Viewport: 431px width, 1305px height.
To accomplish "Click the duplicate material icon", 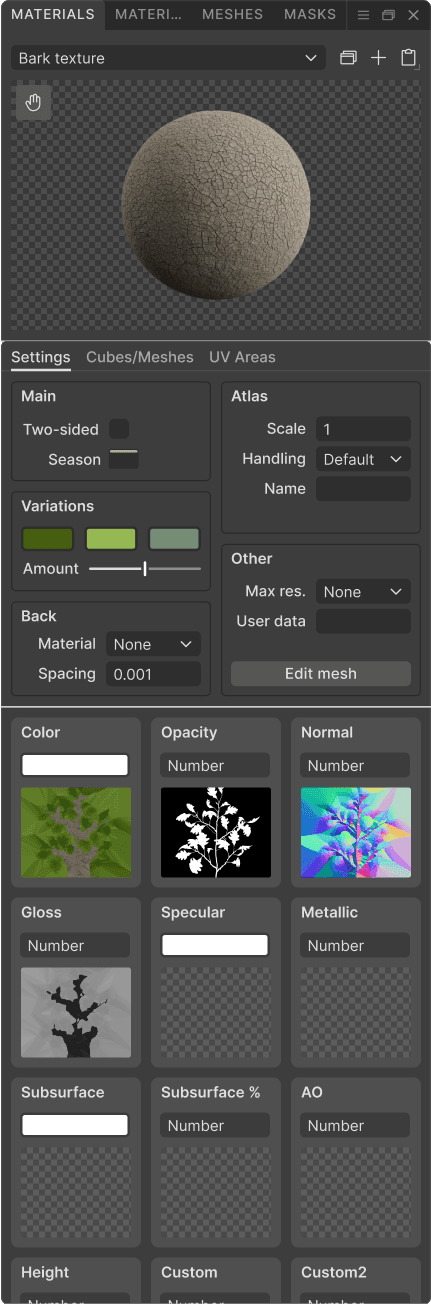I will pyautogui.click(x=348, y=58).
